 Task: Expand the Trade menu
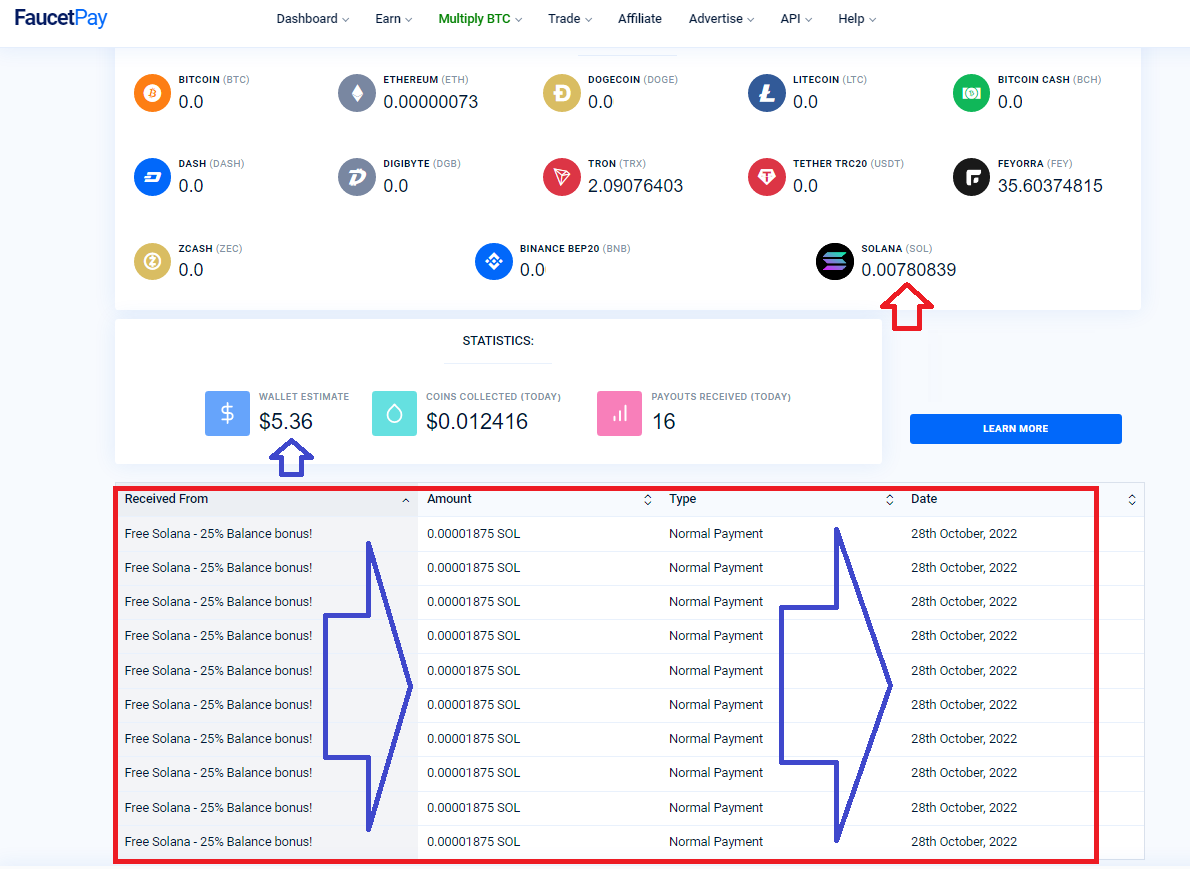pyautogui.click(x=570, y=19)
